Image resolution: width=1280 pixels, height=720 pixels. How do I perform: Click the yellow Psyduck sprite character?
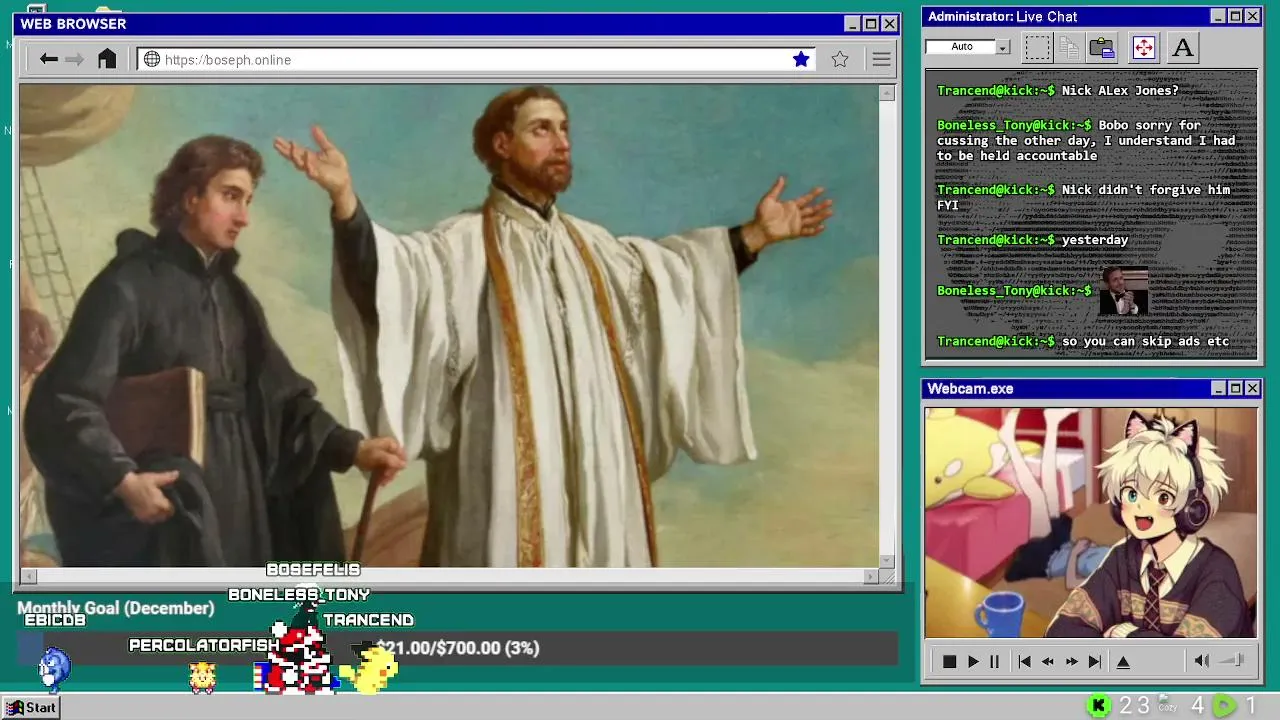[370, 668]
